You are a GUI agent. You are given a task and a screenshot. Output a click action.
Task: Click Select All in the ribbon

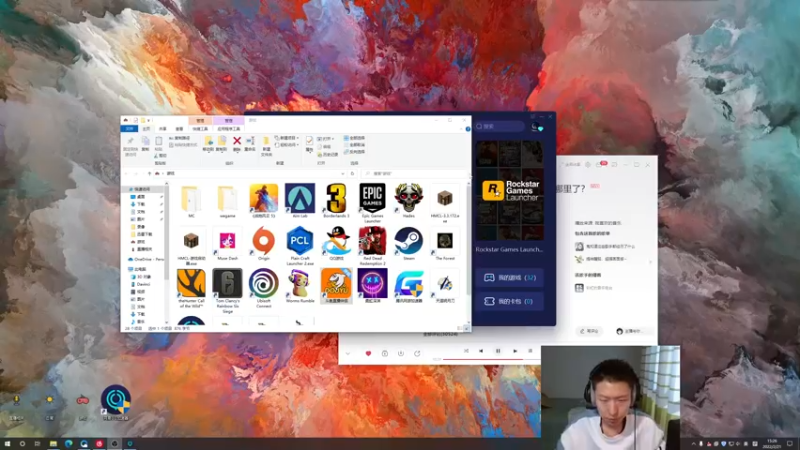[354, 138]
